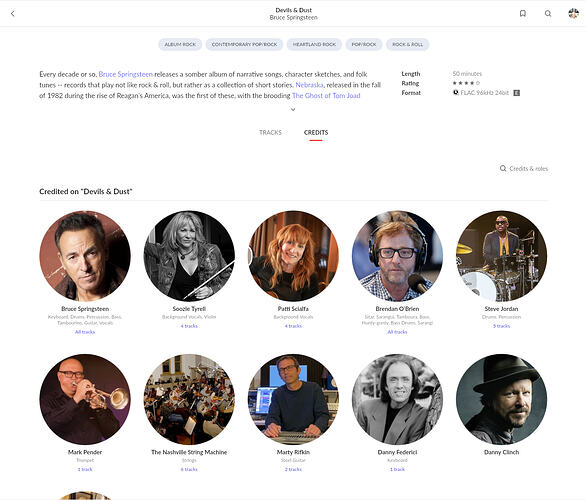
Task: Click the Credits & roles search icon
Action: [503, 169]
